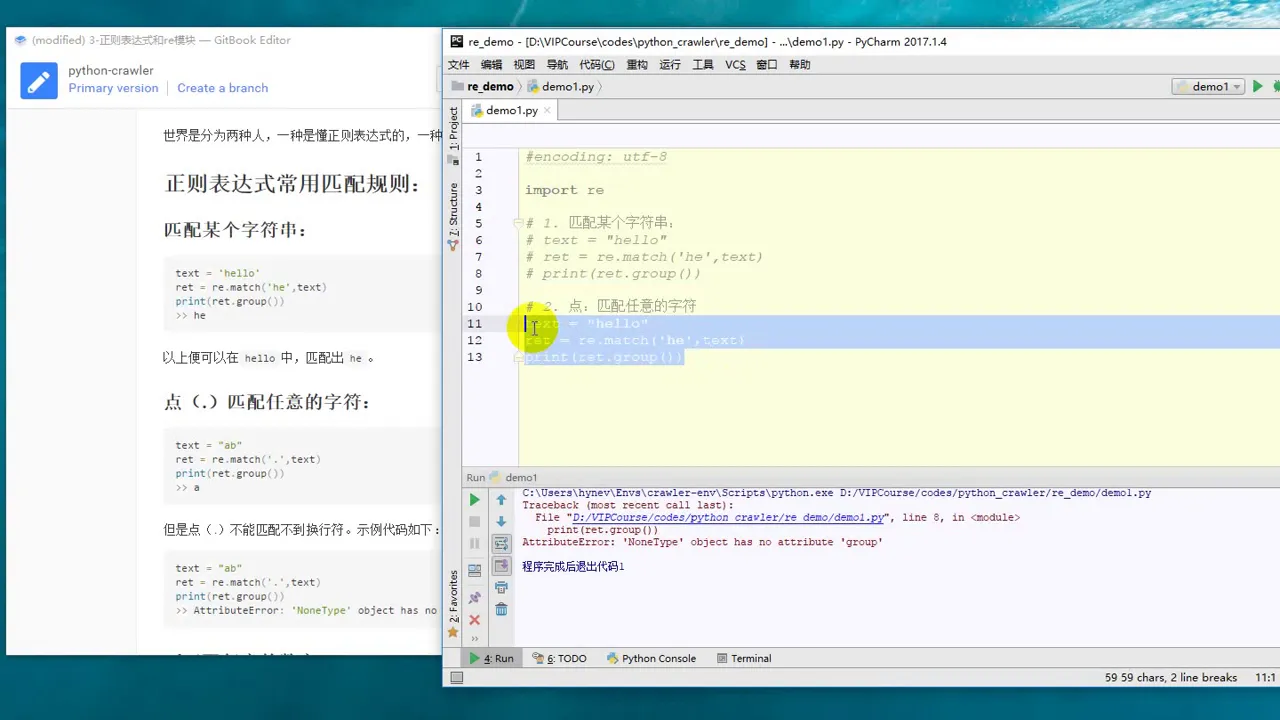Open the 视图 (View) menu
1280x720 pixels.
[524, 65]
